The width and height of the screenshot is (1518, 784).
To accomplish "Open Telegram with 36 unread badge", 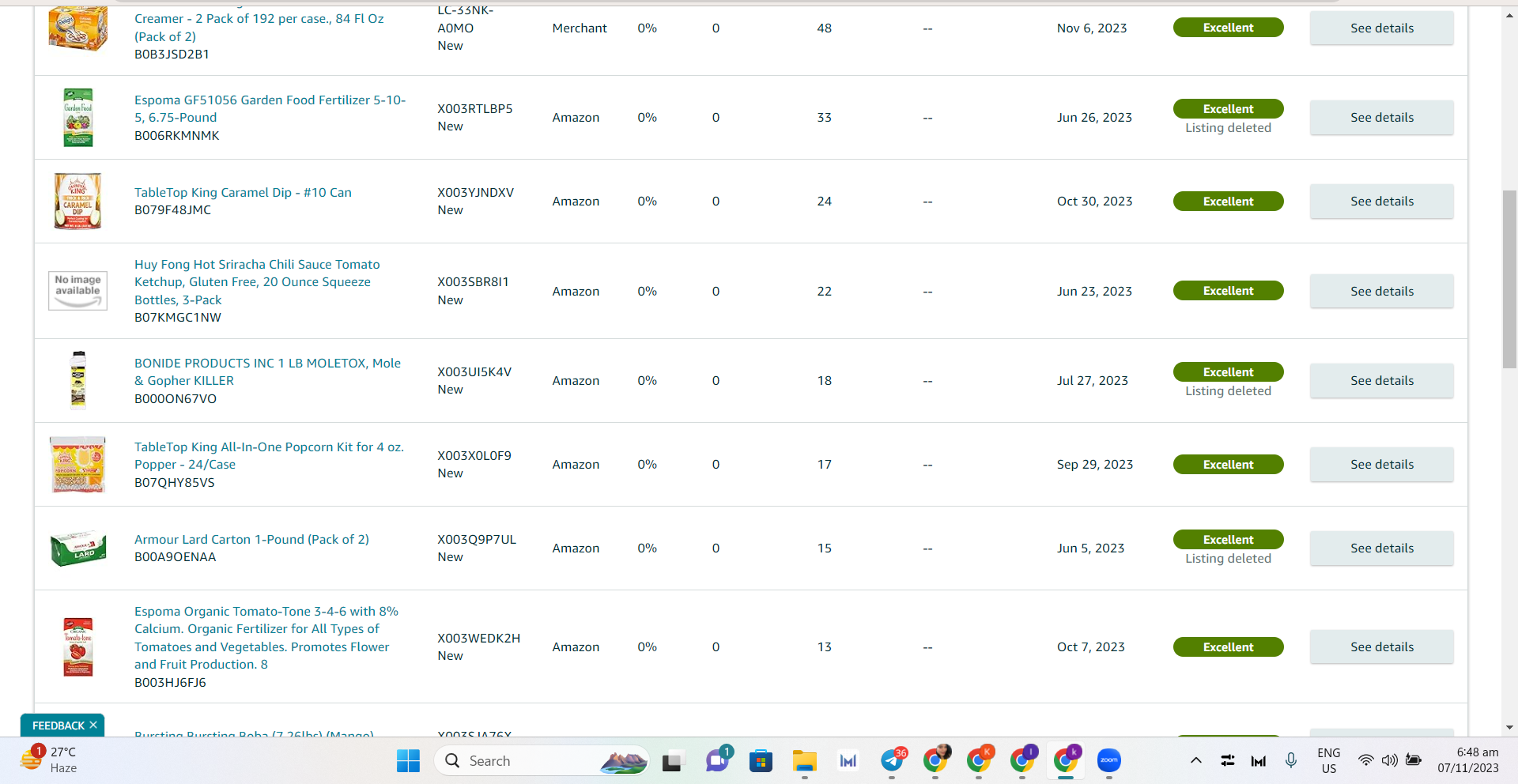I will pyautogui.click(x=893, y=761).
